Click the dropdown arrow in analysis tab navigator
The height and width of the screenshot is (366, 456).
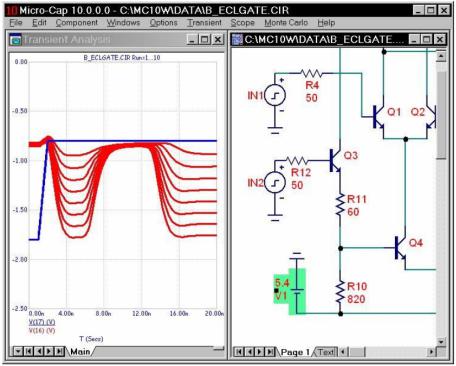(18, 351)
